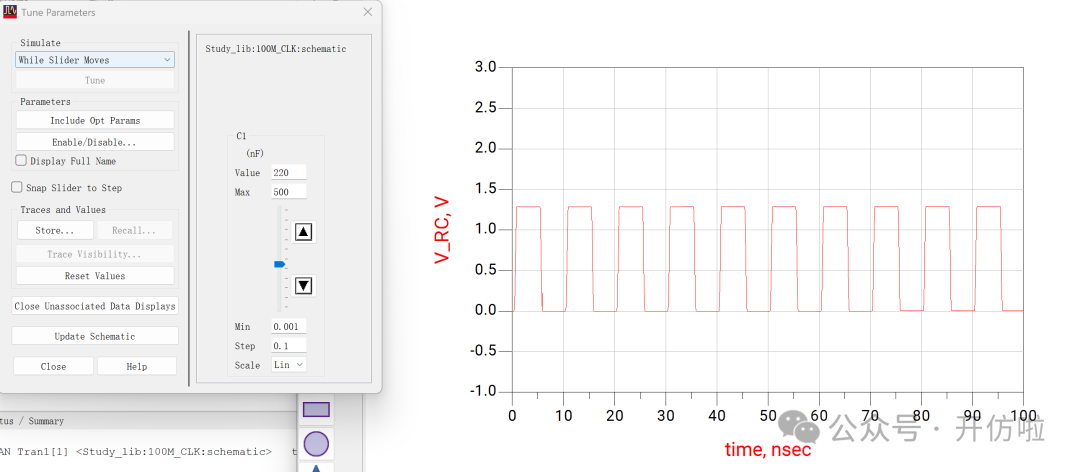This screenshot has height=472, width=1080.
Task: Open the Enable/Disable... parameters dialog
Action: tap(95, 142)
